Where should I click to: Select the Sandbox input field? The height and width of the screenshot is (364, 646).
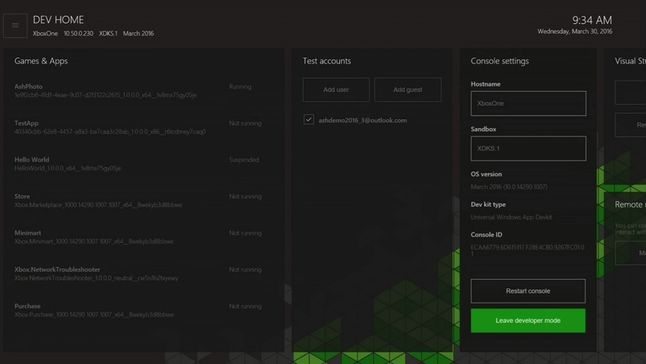click(528, 148)
